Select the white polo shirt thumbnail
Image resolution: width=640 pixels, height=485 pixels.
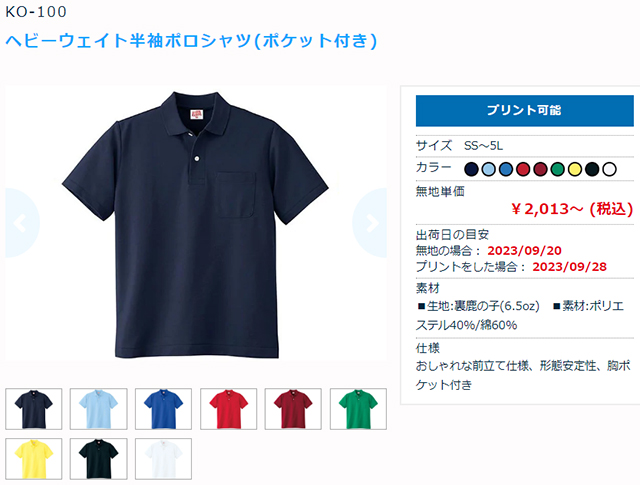[163, 459]
